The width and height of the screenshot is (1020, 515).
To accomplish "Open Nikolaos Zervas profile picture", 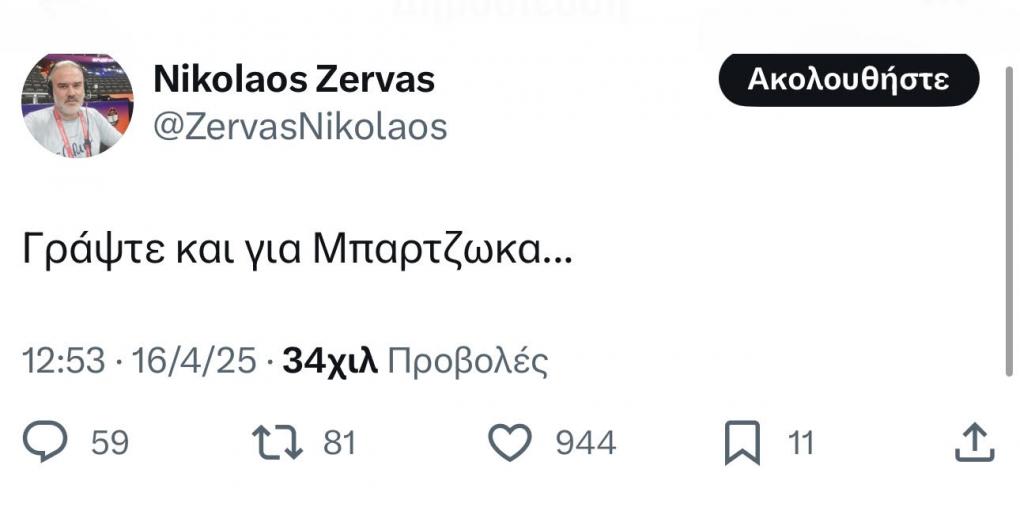I will pos(77,105).
